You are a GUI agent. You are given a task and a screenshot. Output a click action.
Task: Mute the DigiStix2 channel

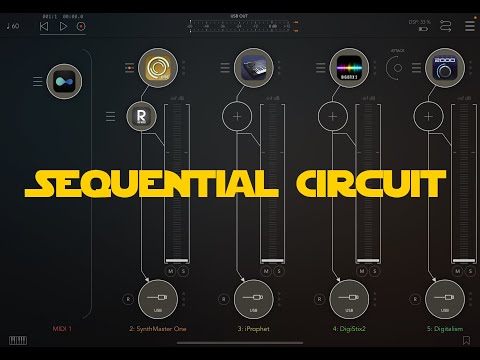[x=362, y=271]
